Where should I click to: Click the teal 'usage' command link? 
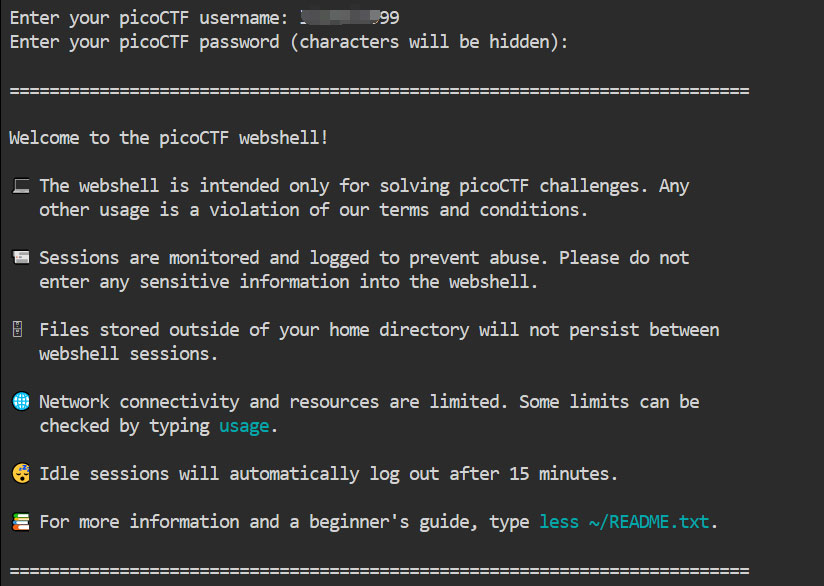(x=244, y=426)
